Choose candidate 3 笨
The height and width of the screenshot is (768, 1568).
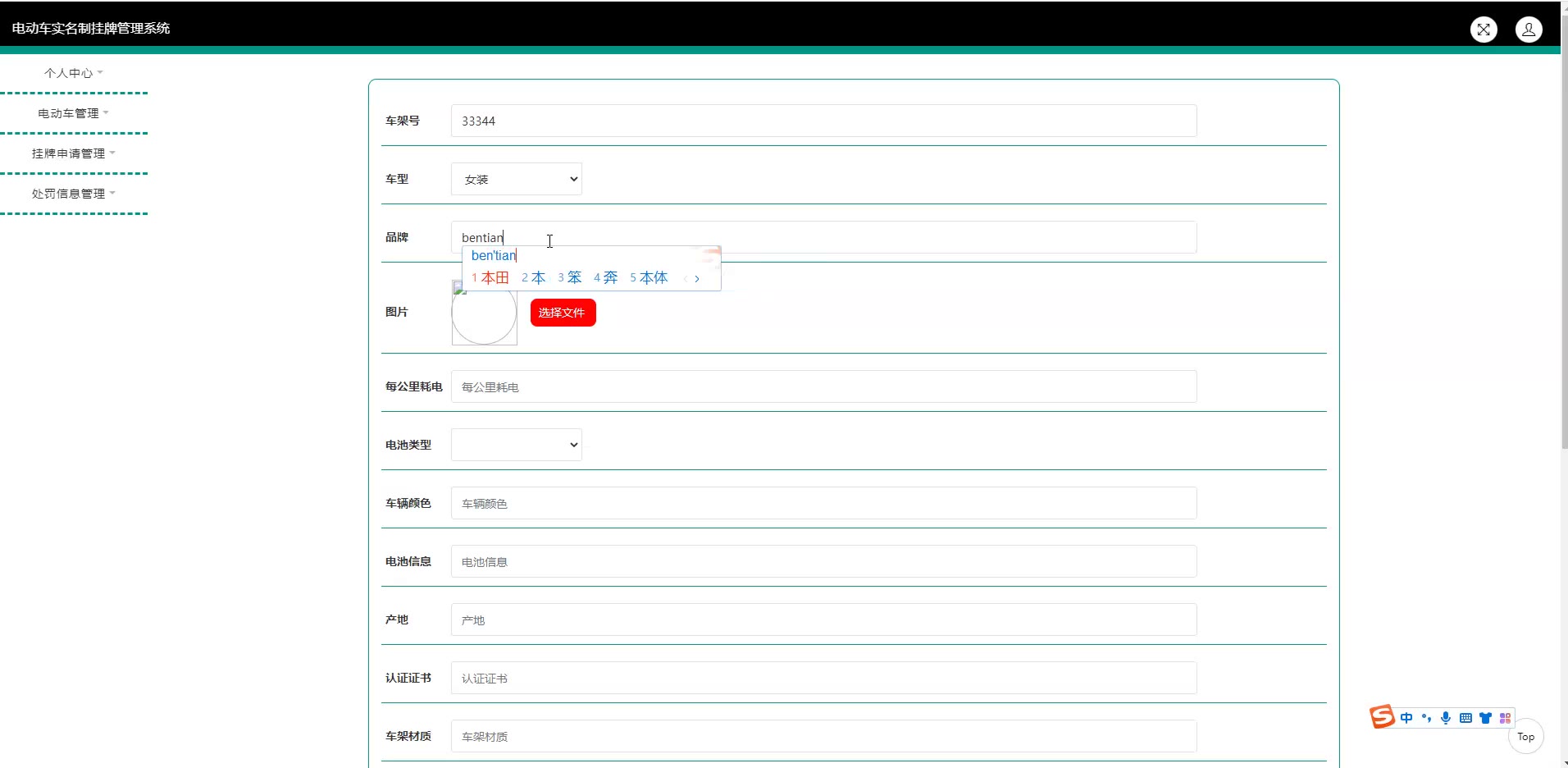[x=570, y=278]
